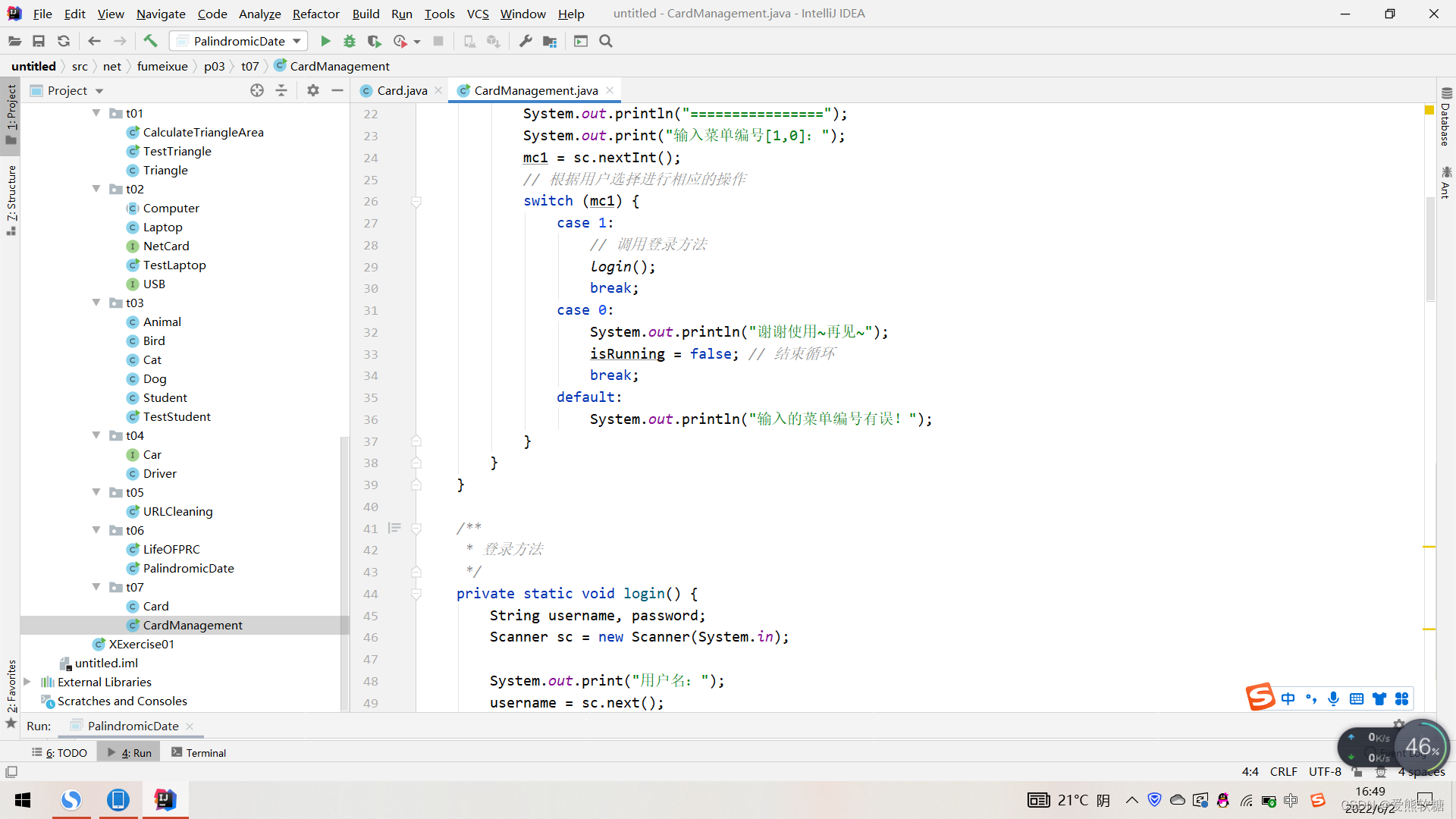Click the Save All icon

click(x=39, y=41)
